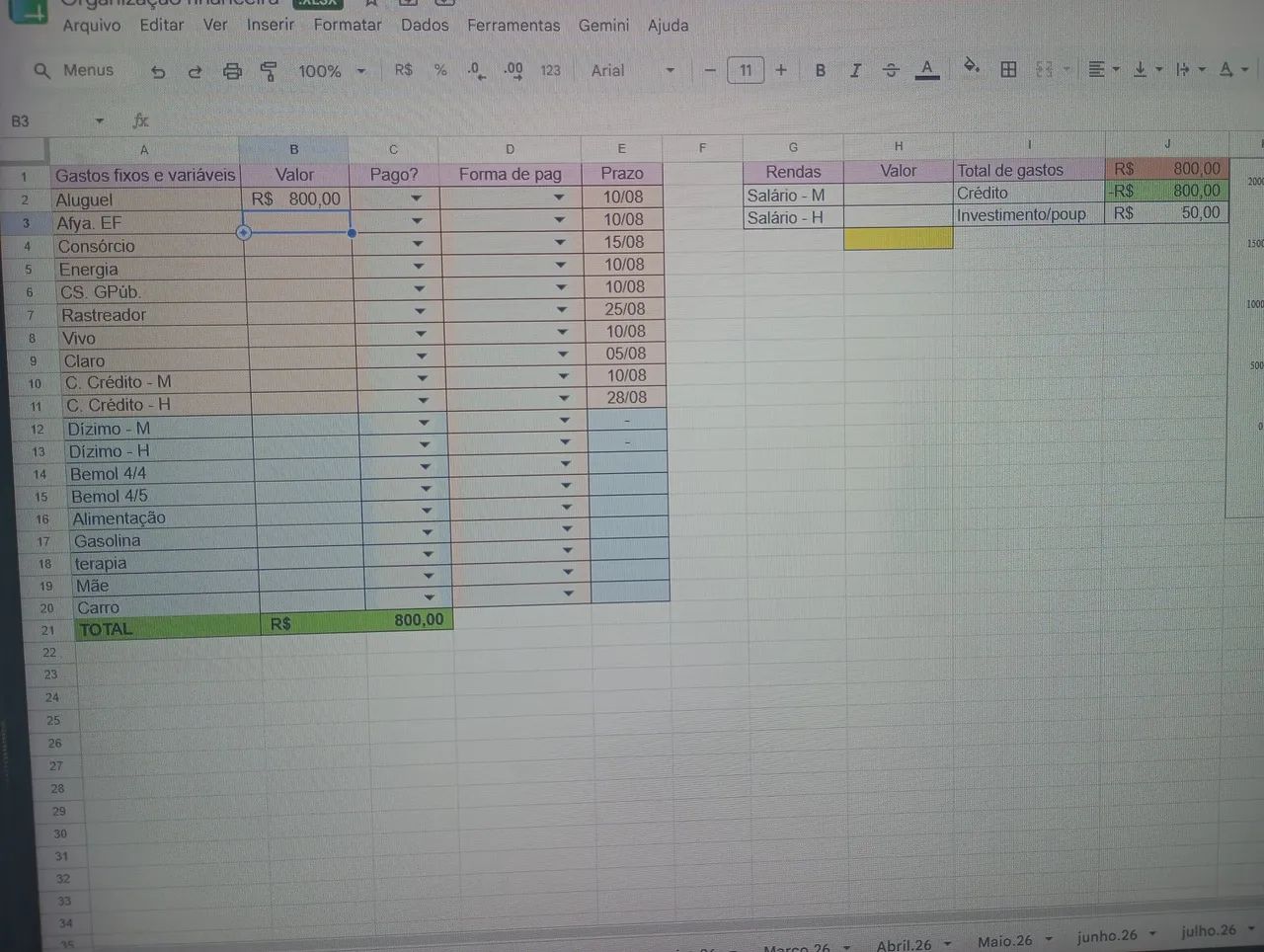This screenshot has height=952, width=1264.
Task: Format as percent icon
Action: pos(440,70)
